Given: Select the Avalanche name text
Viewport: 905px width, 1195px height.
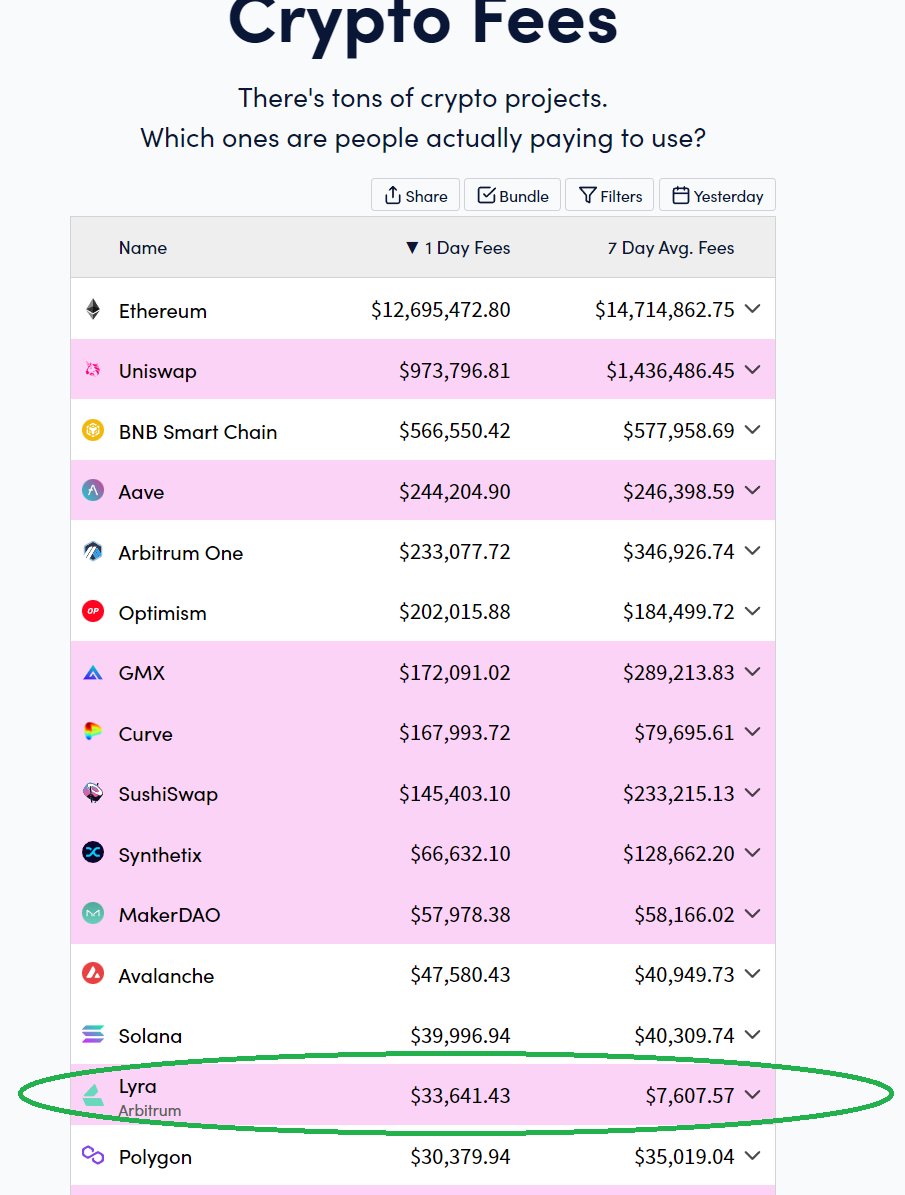Looking at the screenshot, I should pos(166,976).
